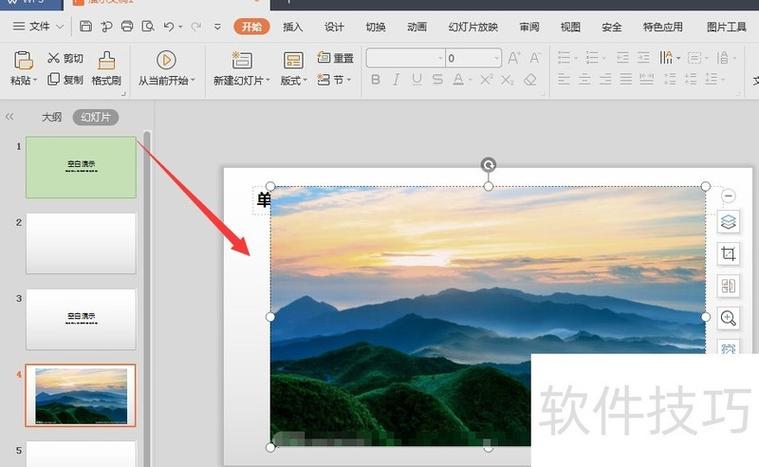Switch to the 开始 ribbon tab
The image size is (759, 467).
click(252, 27)
